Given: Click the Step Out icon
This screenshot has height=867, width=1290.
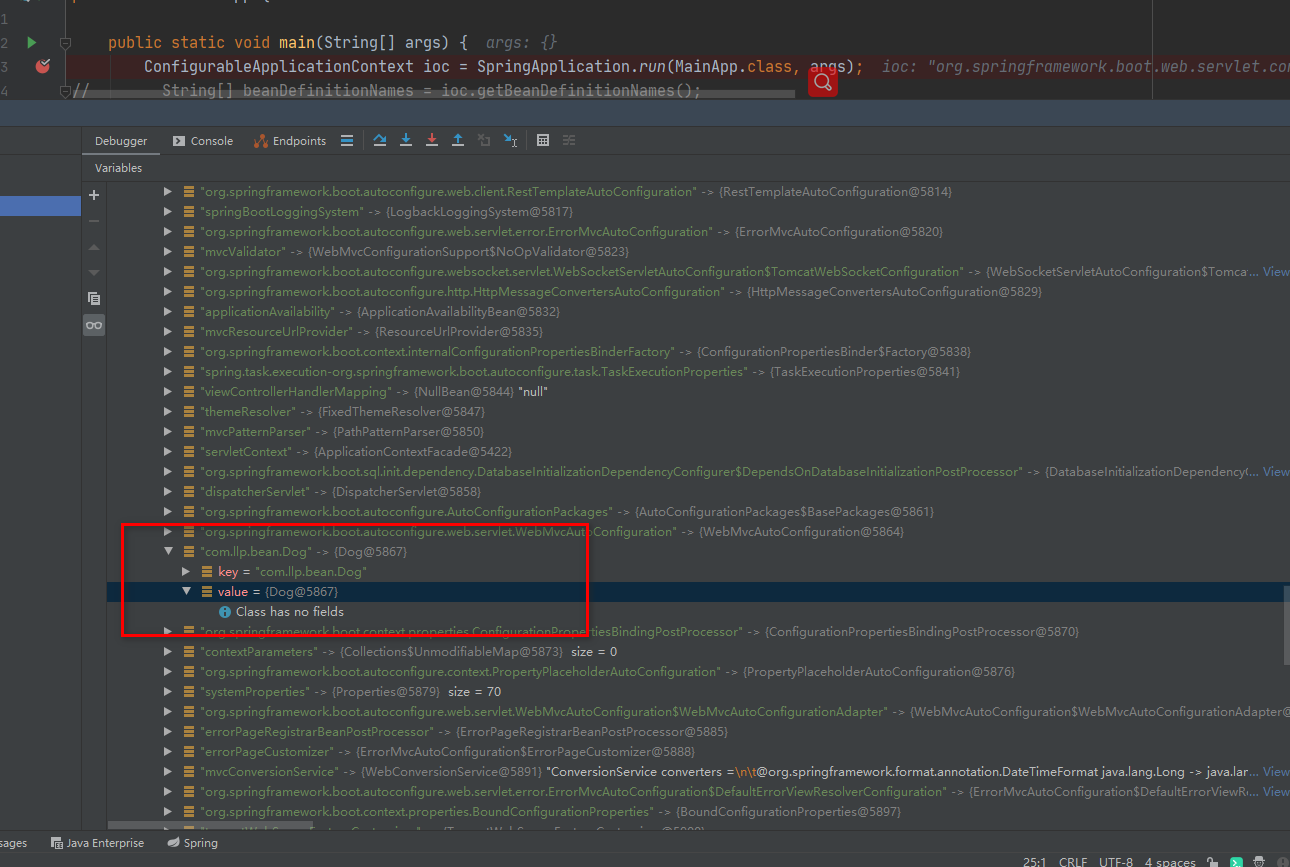Looking at the screenshot, I should pos(458,140).
